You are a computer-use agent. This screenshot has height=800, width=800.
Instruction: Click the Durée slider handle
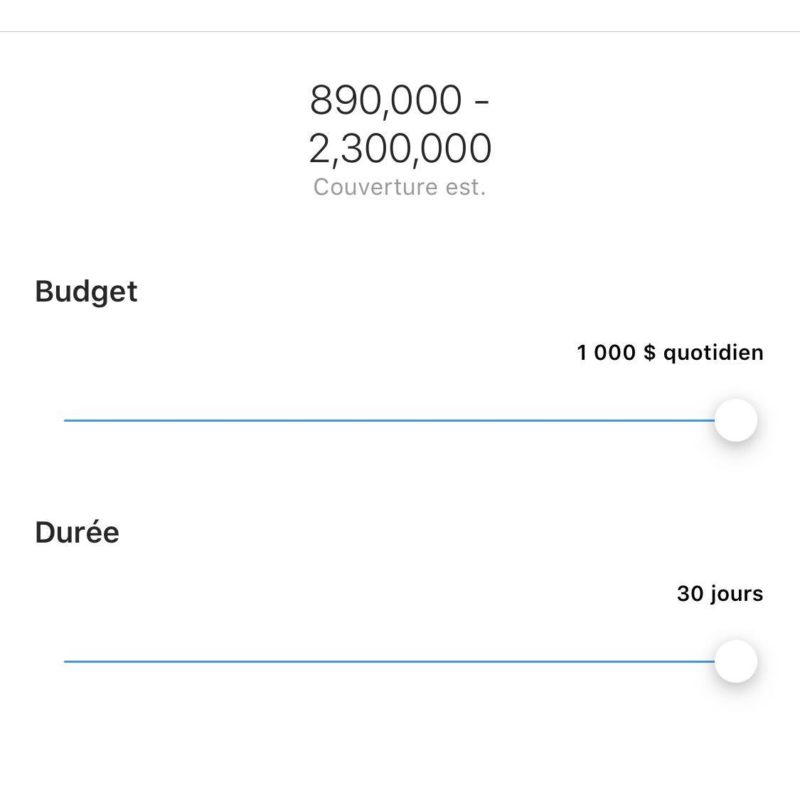(736, 661)
